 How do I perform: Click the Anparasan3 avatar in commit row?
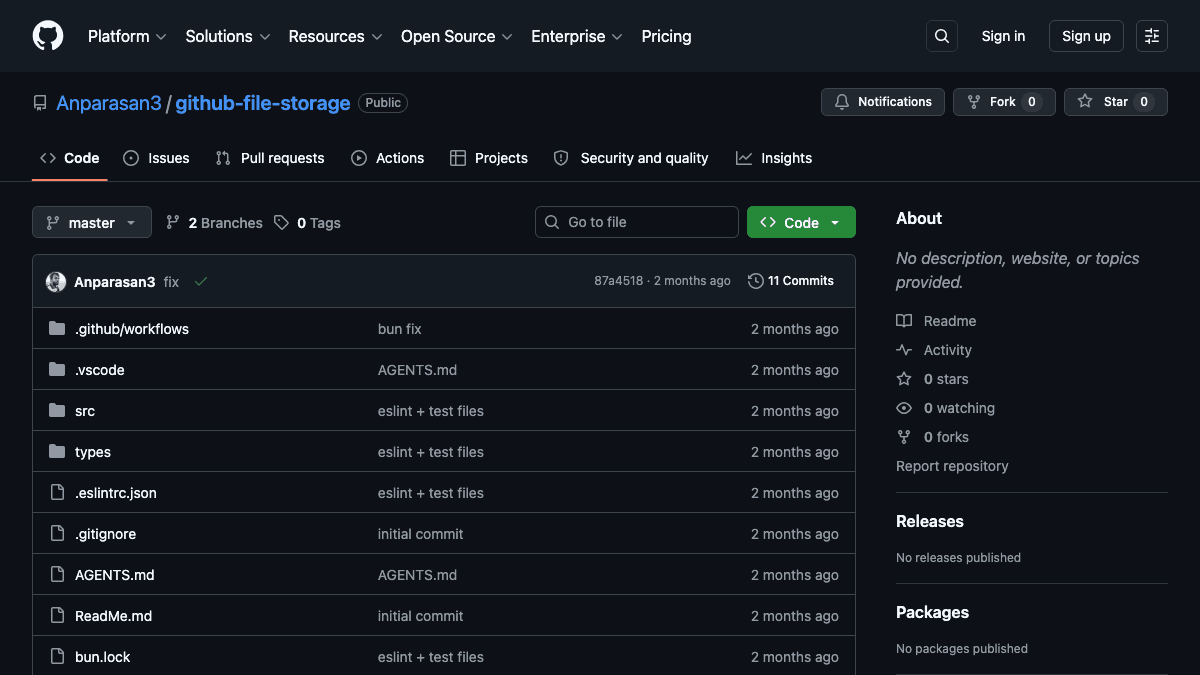tap(56, 282)
